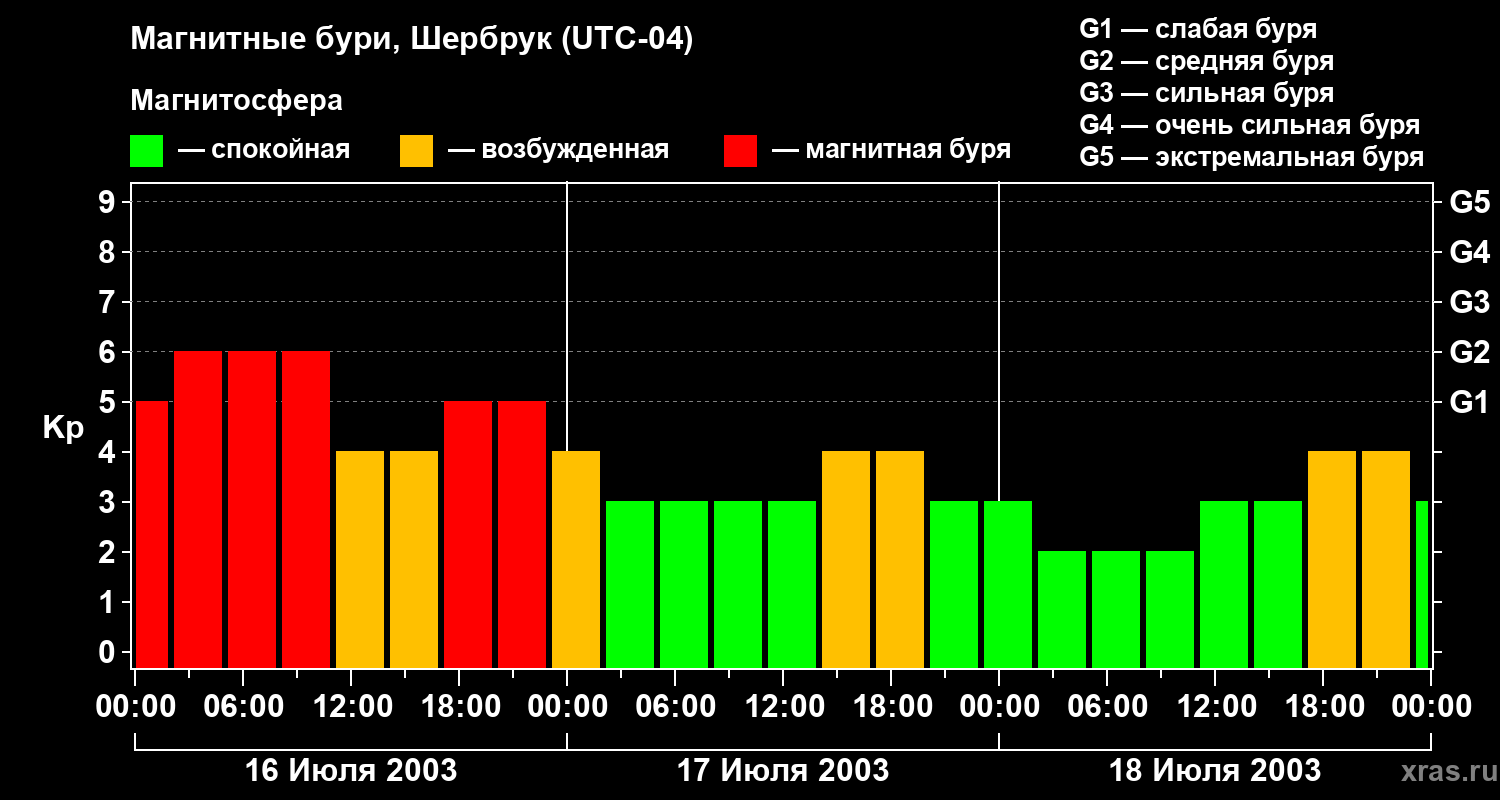Click the 'G4' label on the right axis
The width and height of the screenshot is (1500, 800).
click(x=1469, y=253)
